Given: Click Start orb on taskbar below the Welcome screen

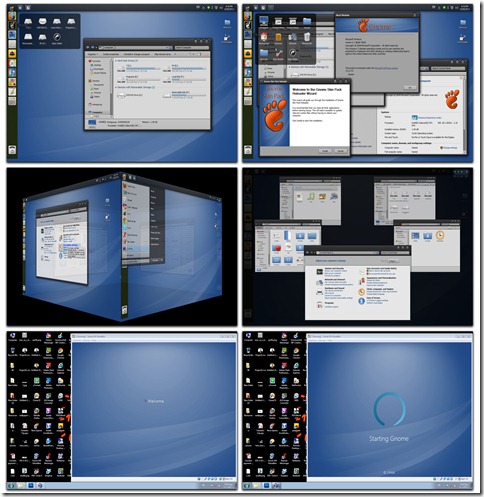Looking at the screenshot, I should pyautogui.click(x=12, y=485).
